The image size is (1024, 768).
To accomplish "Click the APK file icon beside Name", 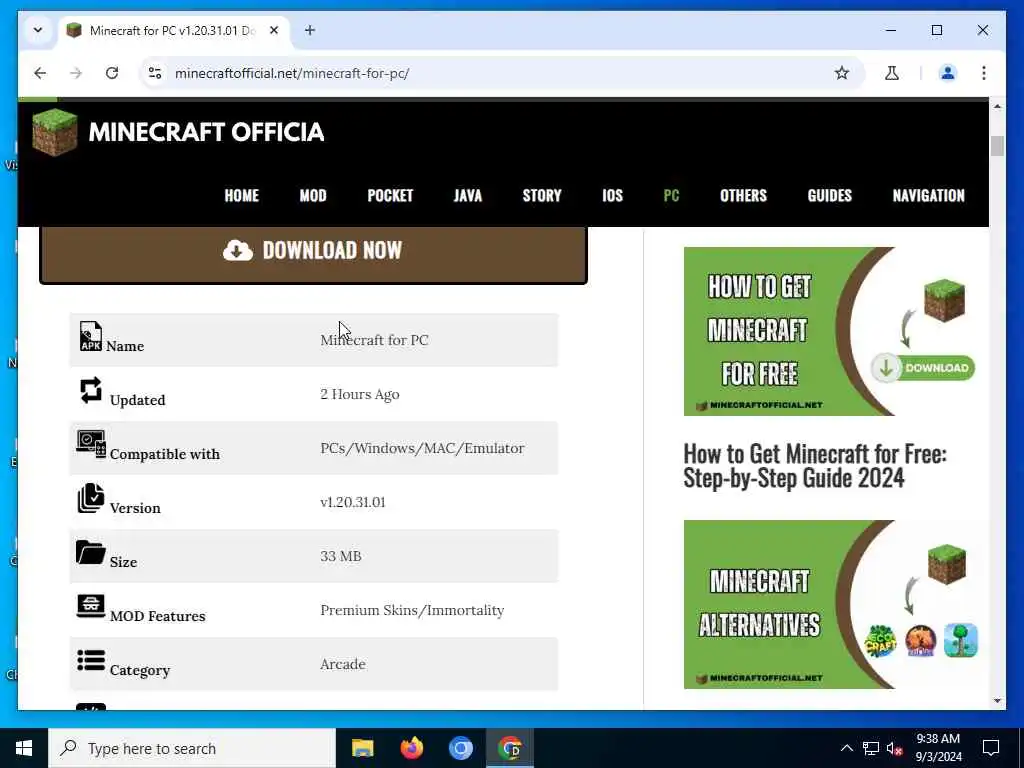I will coord(91,336).
